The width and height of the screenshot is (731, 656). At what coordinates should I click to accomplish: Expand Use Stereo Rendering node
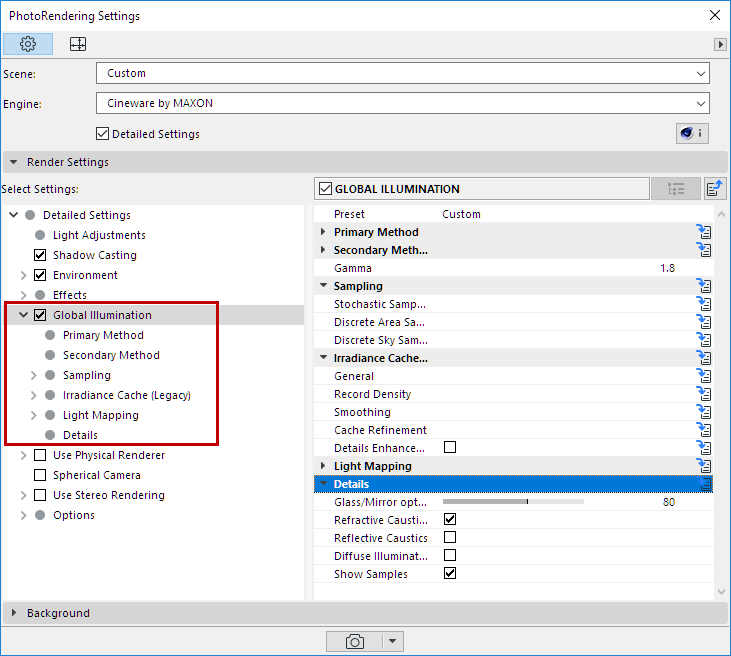click(x=23, y=495)
